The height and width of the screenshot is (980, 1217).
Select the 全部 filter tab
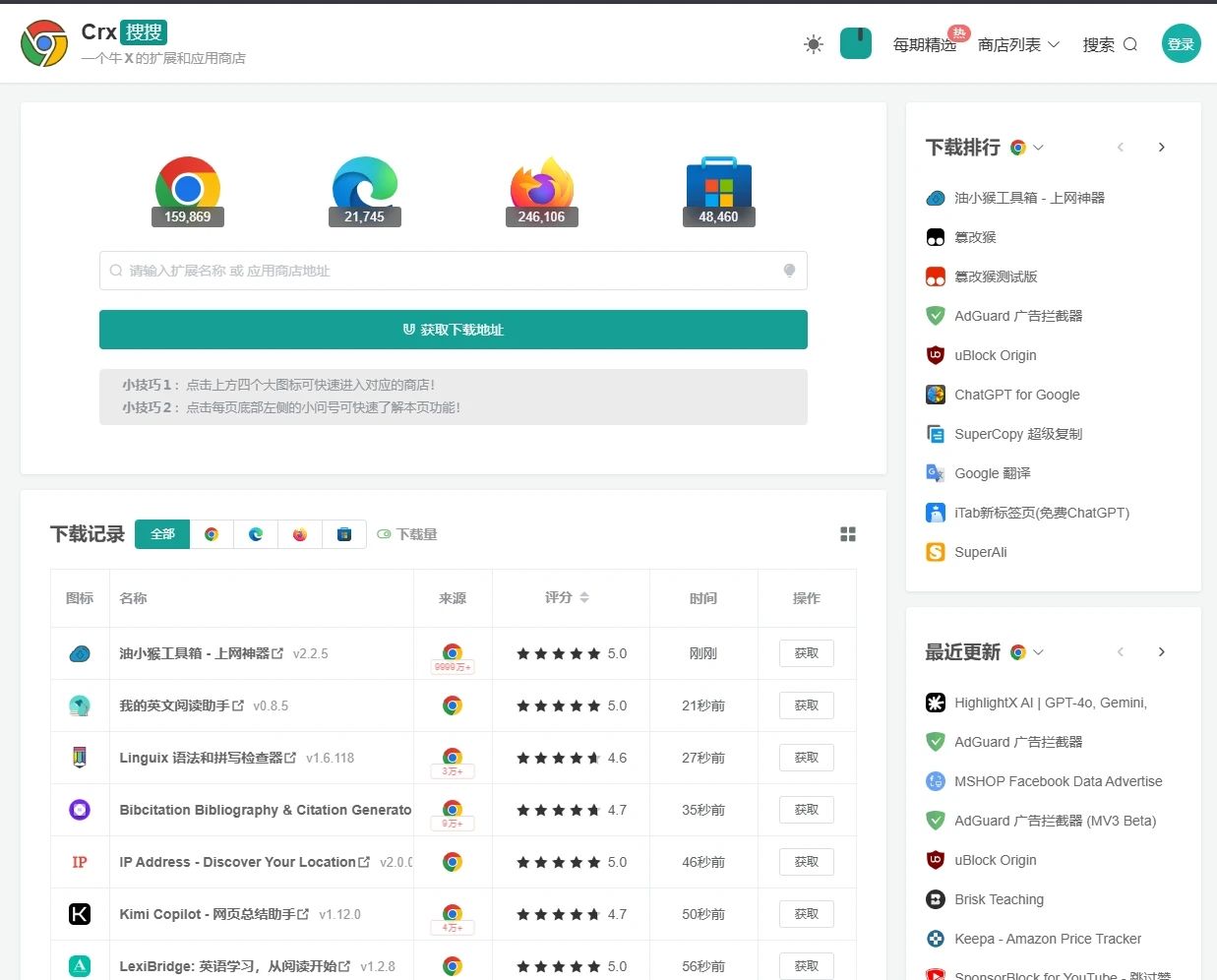click(x=162, y=534)
